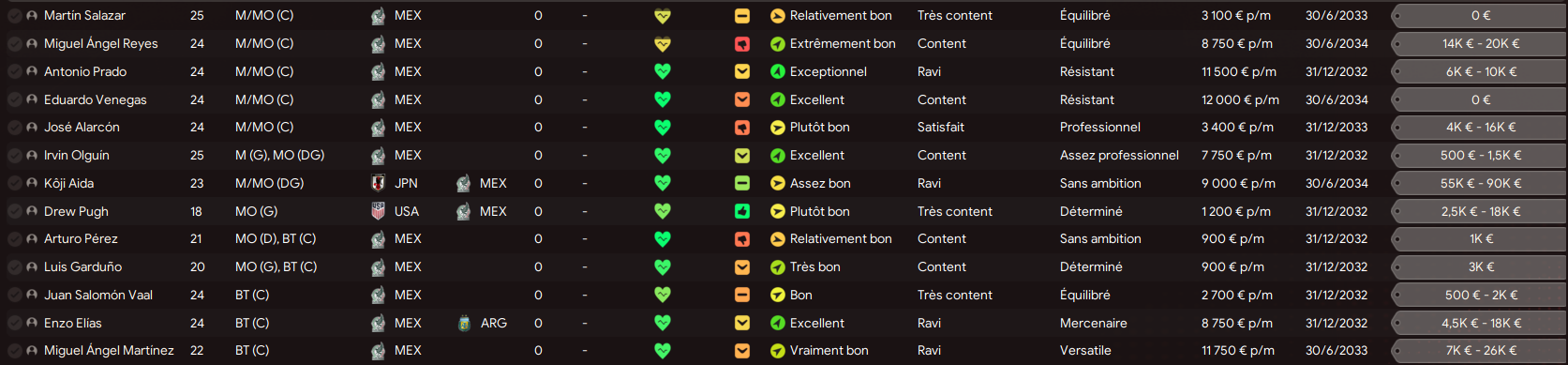Click Antonio Prado's Exceptionnel form arrow icon

click(778, 71)
